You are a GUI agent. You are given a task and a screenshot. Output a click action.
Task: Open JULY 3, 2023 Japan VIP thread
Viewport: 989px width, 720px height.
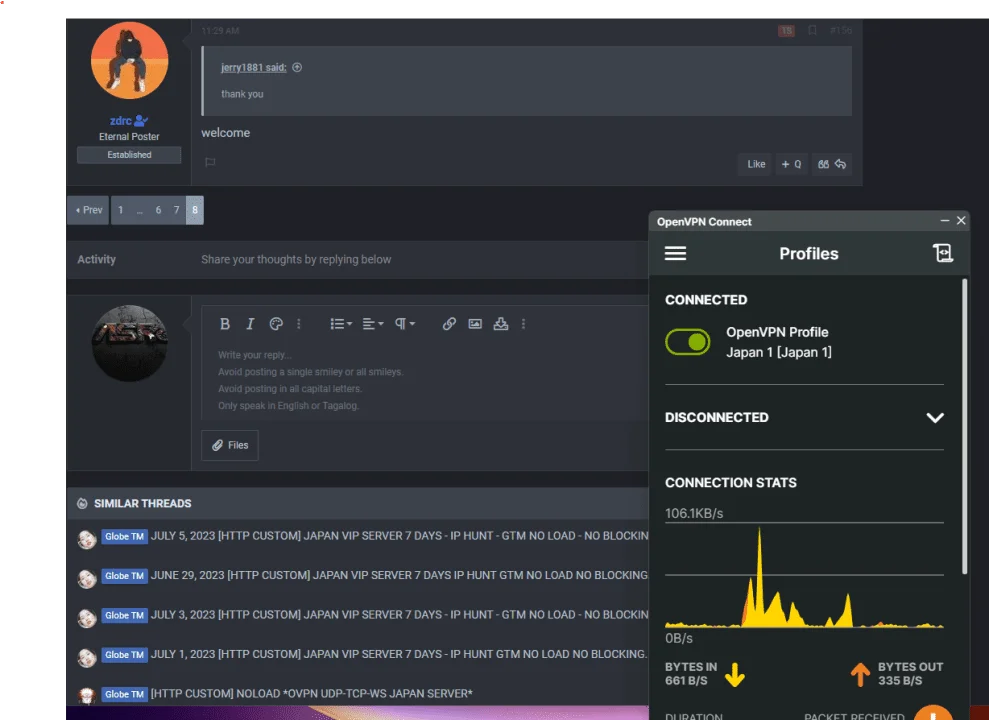coord(399,615)
